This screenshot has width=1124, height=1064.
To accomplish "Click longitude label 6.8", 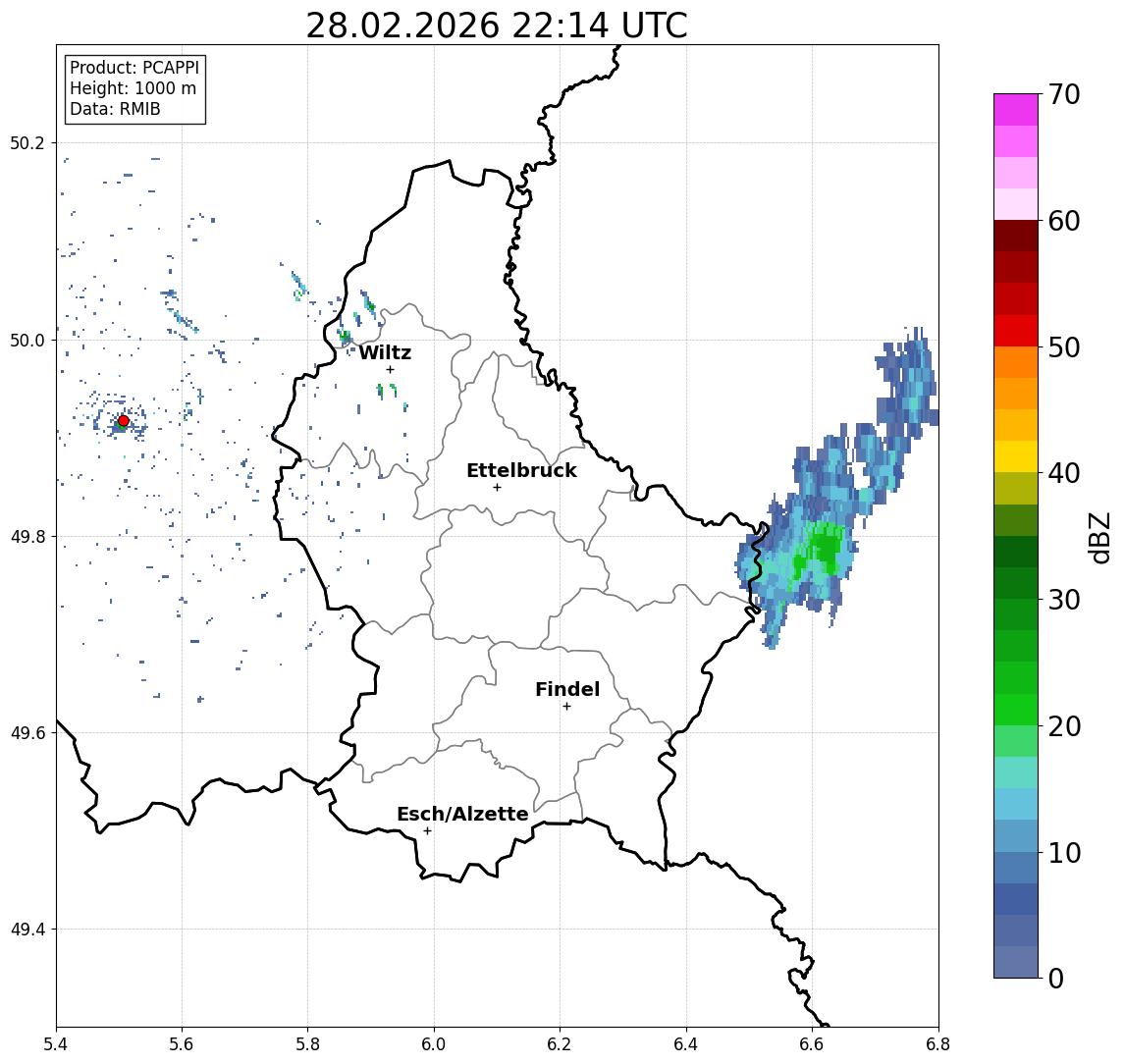I will (937, 1044).
